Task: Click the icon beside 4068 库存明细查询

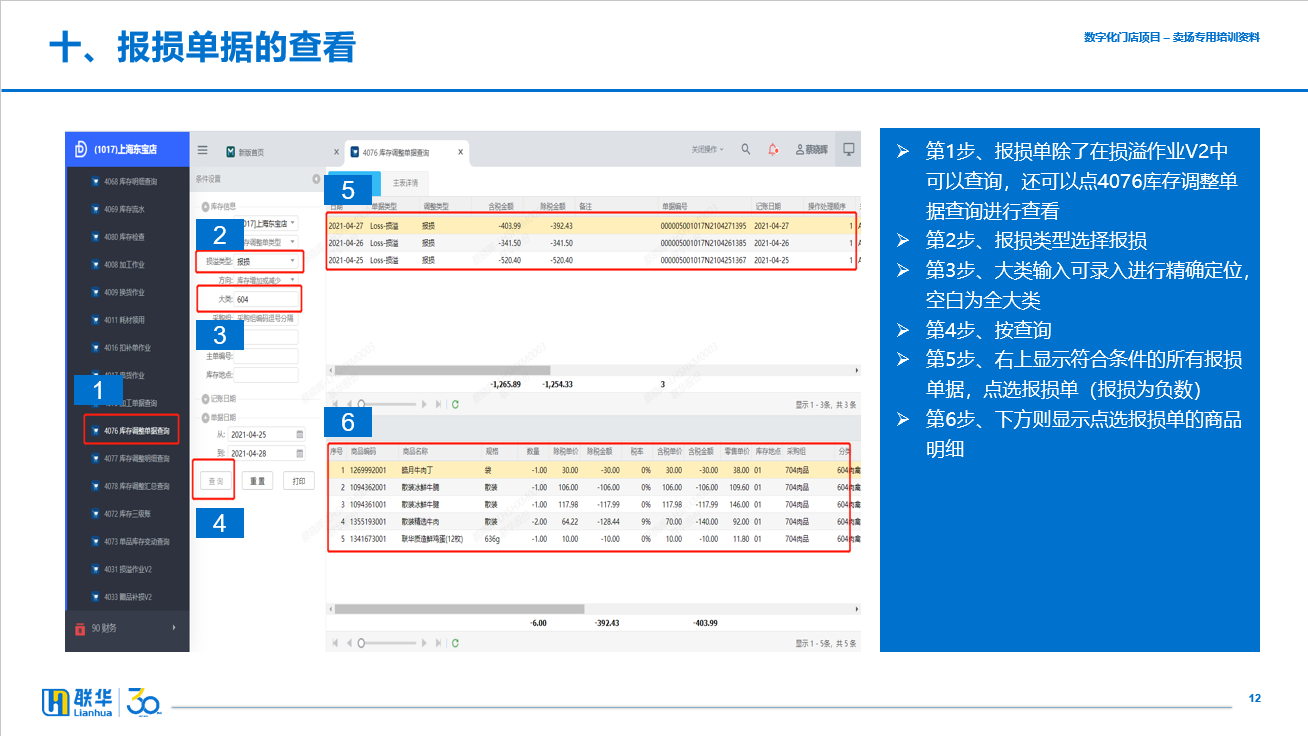Action: point(96,182)
